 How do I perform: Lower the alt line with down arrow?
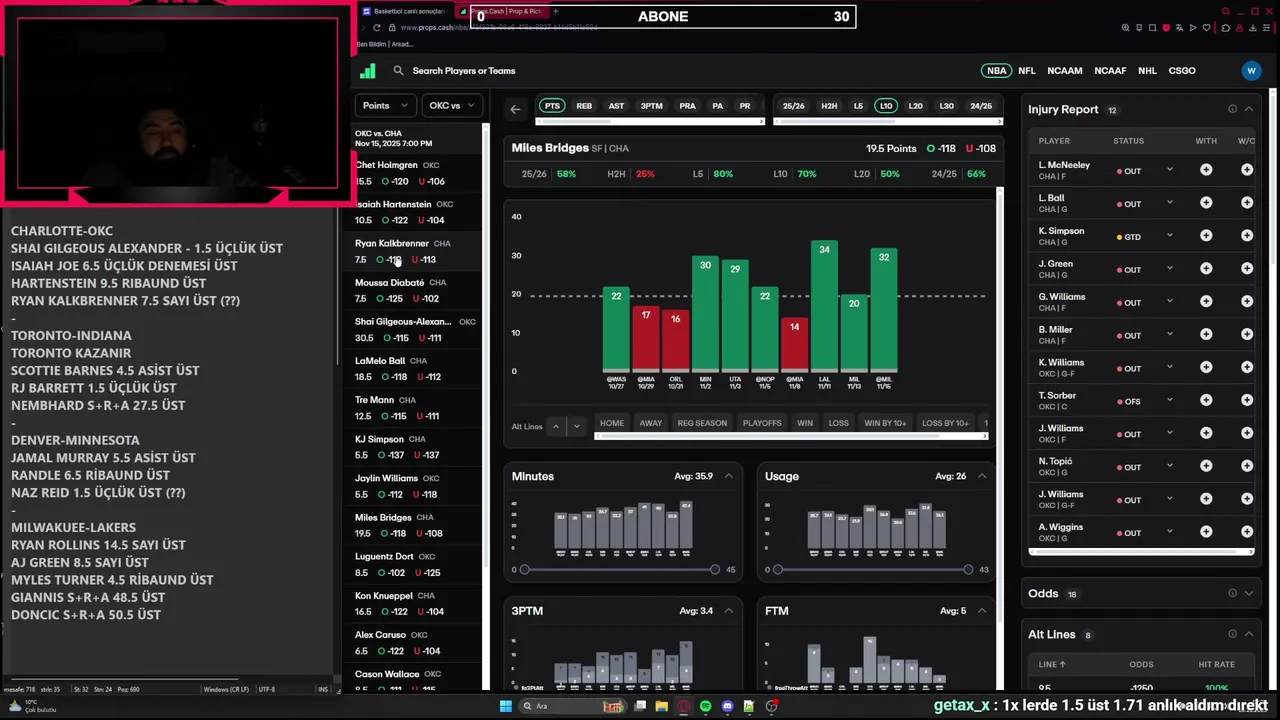[576, 426]
